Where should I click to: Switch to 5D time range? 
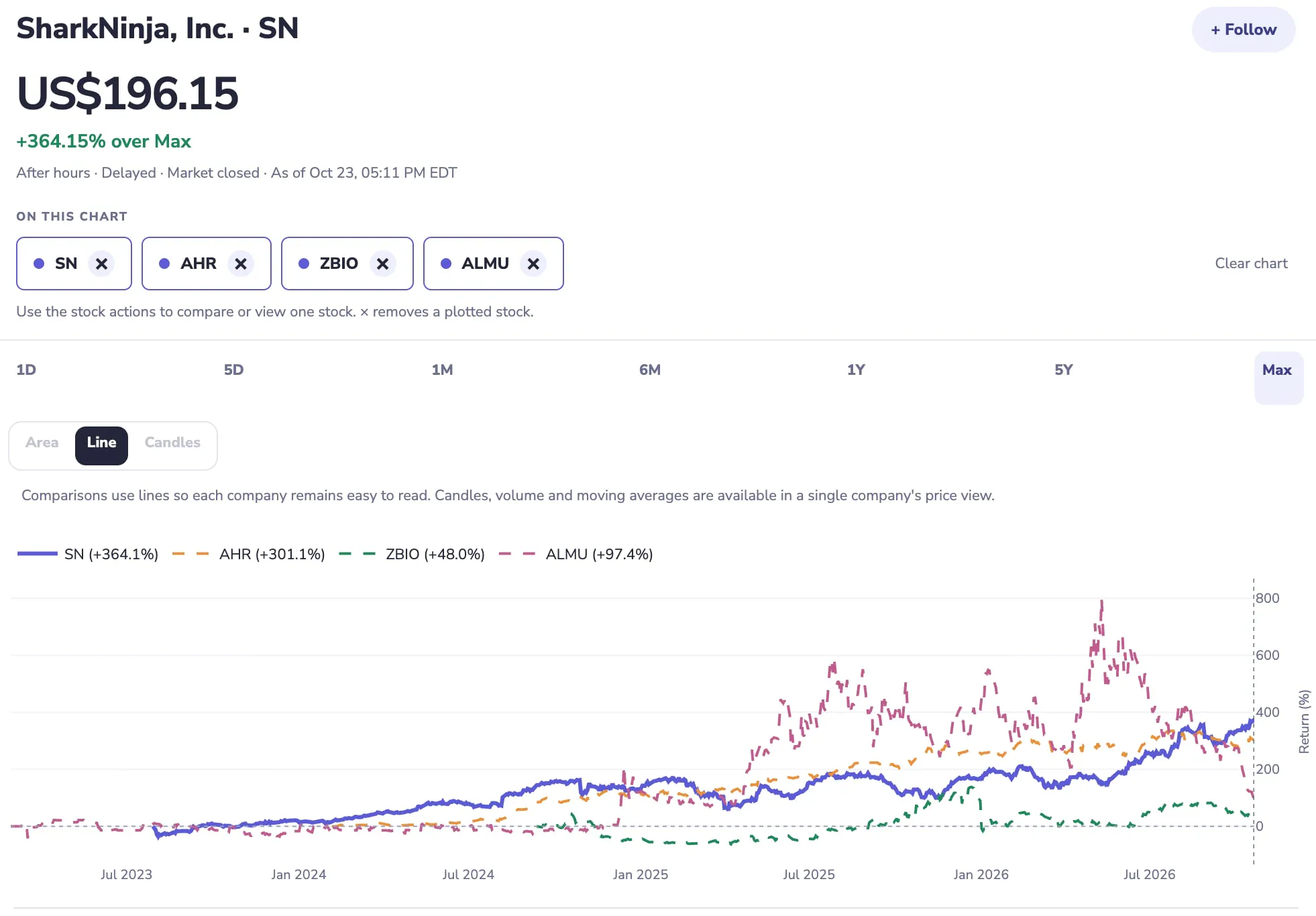233,370
